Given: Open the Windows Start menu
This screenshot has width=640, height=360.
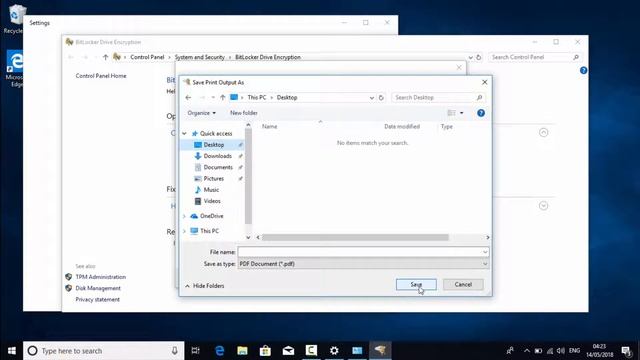Looking at the screenshot, I should pyautogui.click(x=11, y=351).
